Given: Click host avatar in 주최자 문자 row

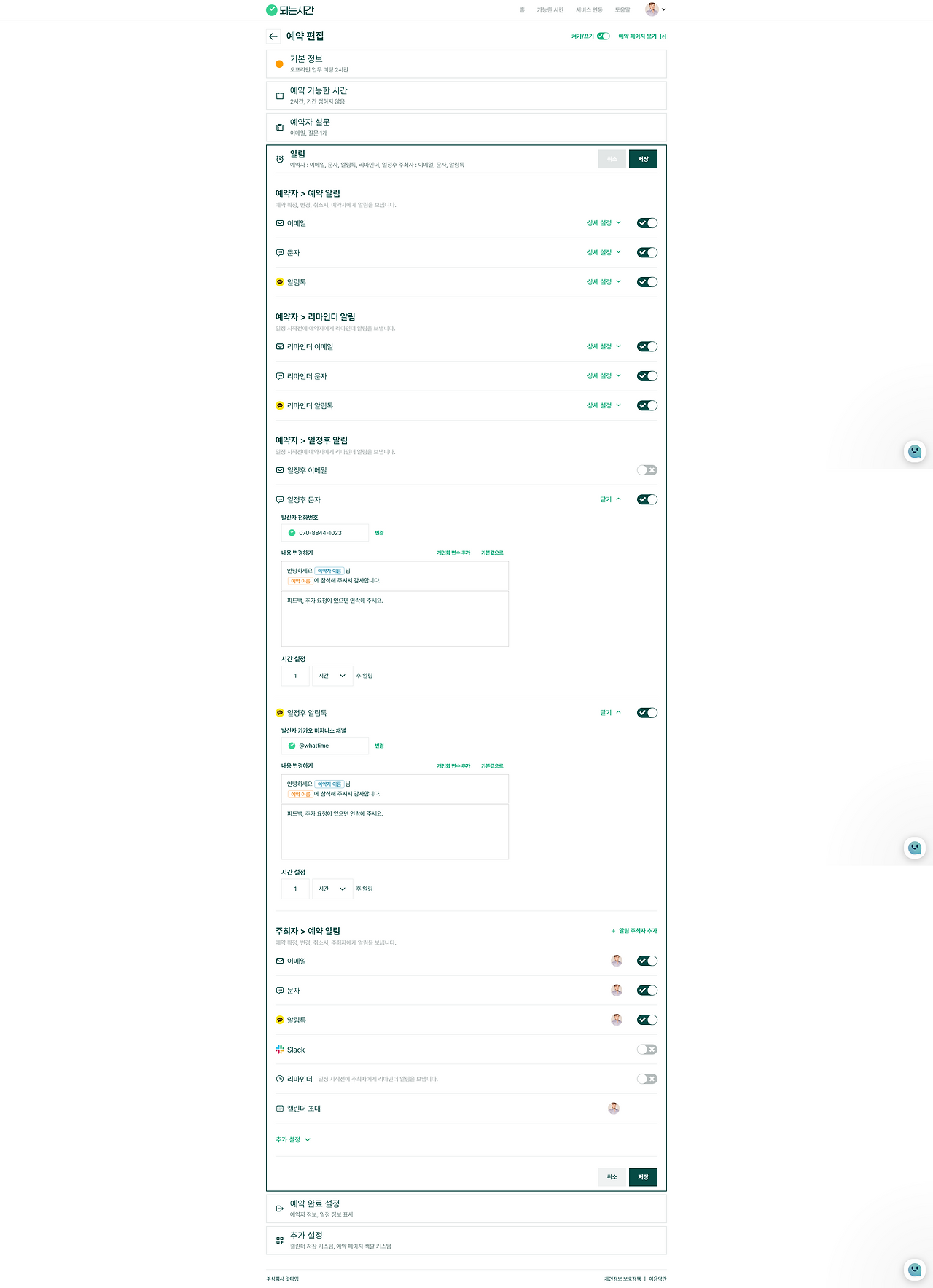Looking at the screenshot, I should pyautogui.click(x=617, y=990).
